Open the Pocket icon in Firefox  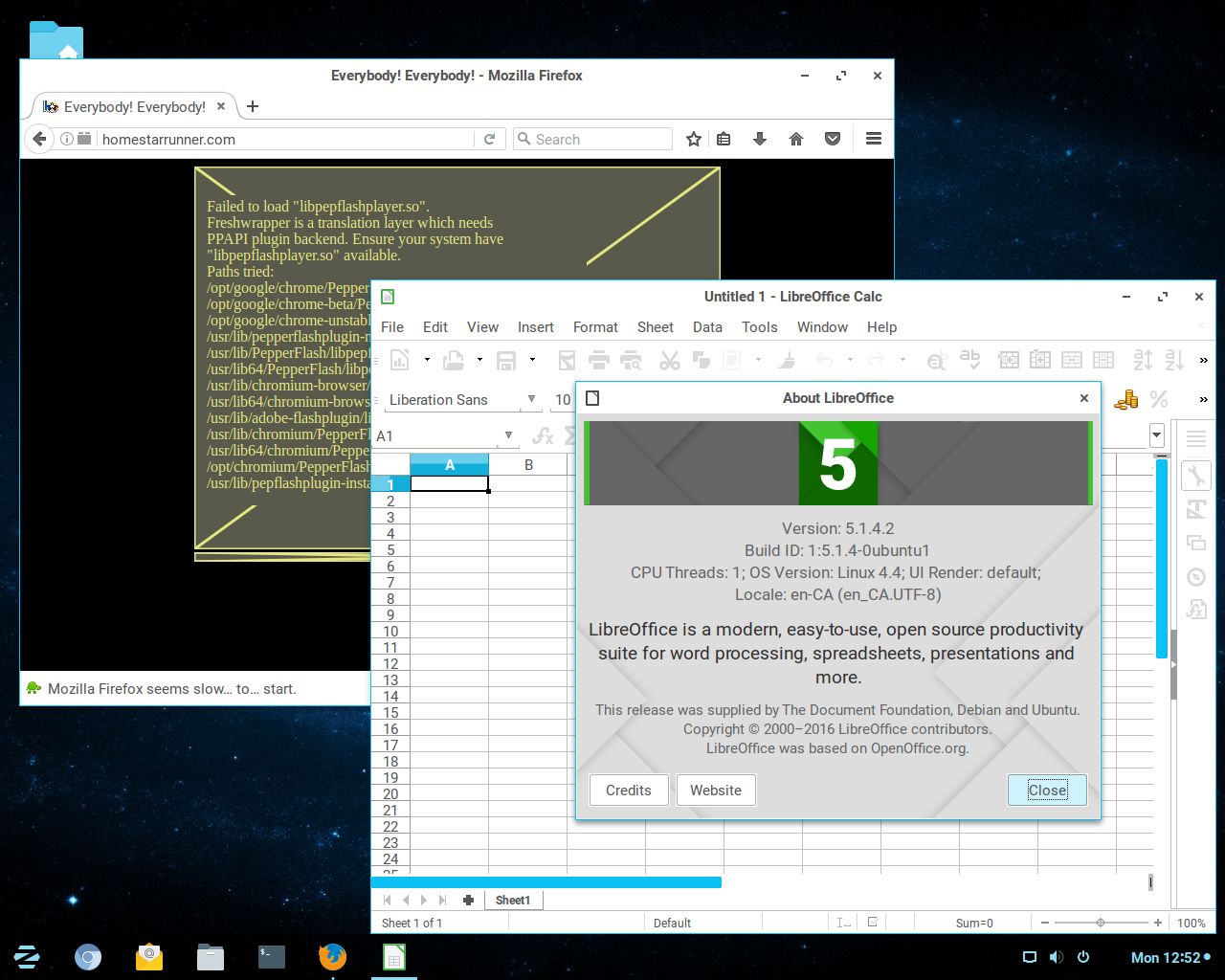pyautogui.click(x=833, y=139)
